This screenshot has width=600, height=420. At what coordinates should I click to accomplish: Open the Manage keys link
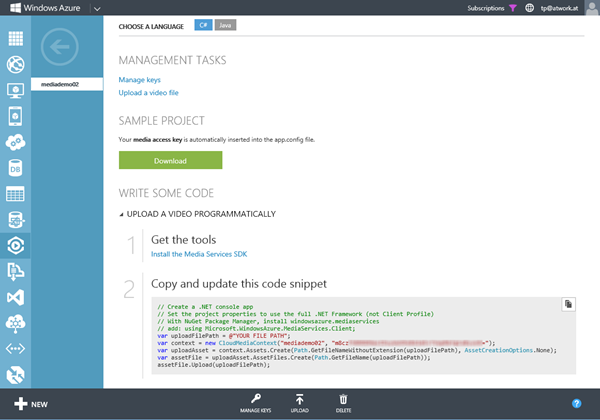[x=139, y=79]
